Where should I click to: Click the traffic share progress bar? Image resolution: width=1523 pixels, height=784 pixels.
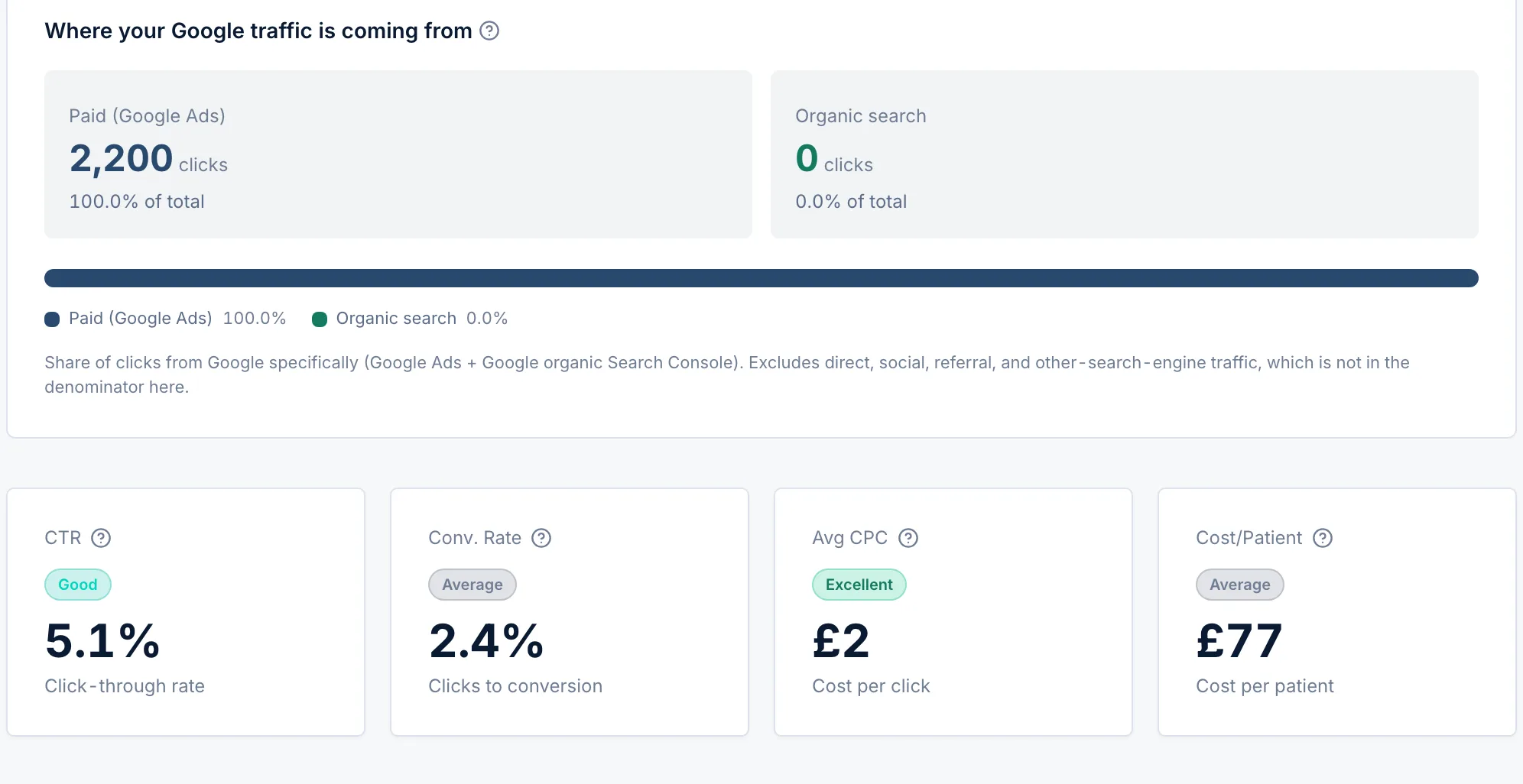click(761, 278)
